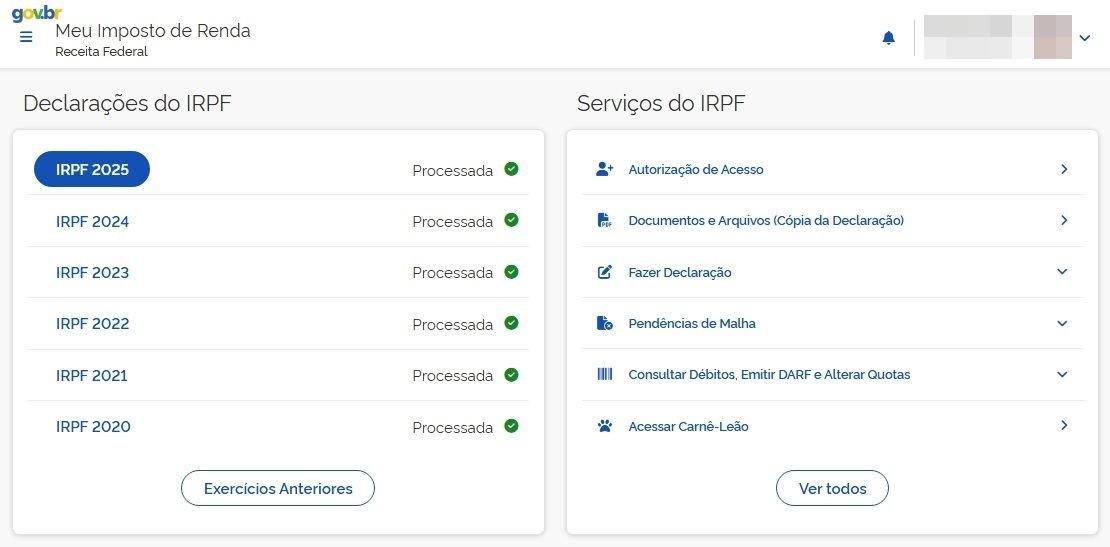Click the Exercícios Anteriores button
1110x547 pixels.
click(x=278, y=489)
